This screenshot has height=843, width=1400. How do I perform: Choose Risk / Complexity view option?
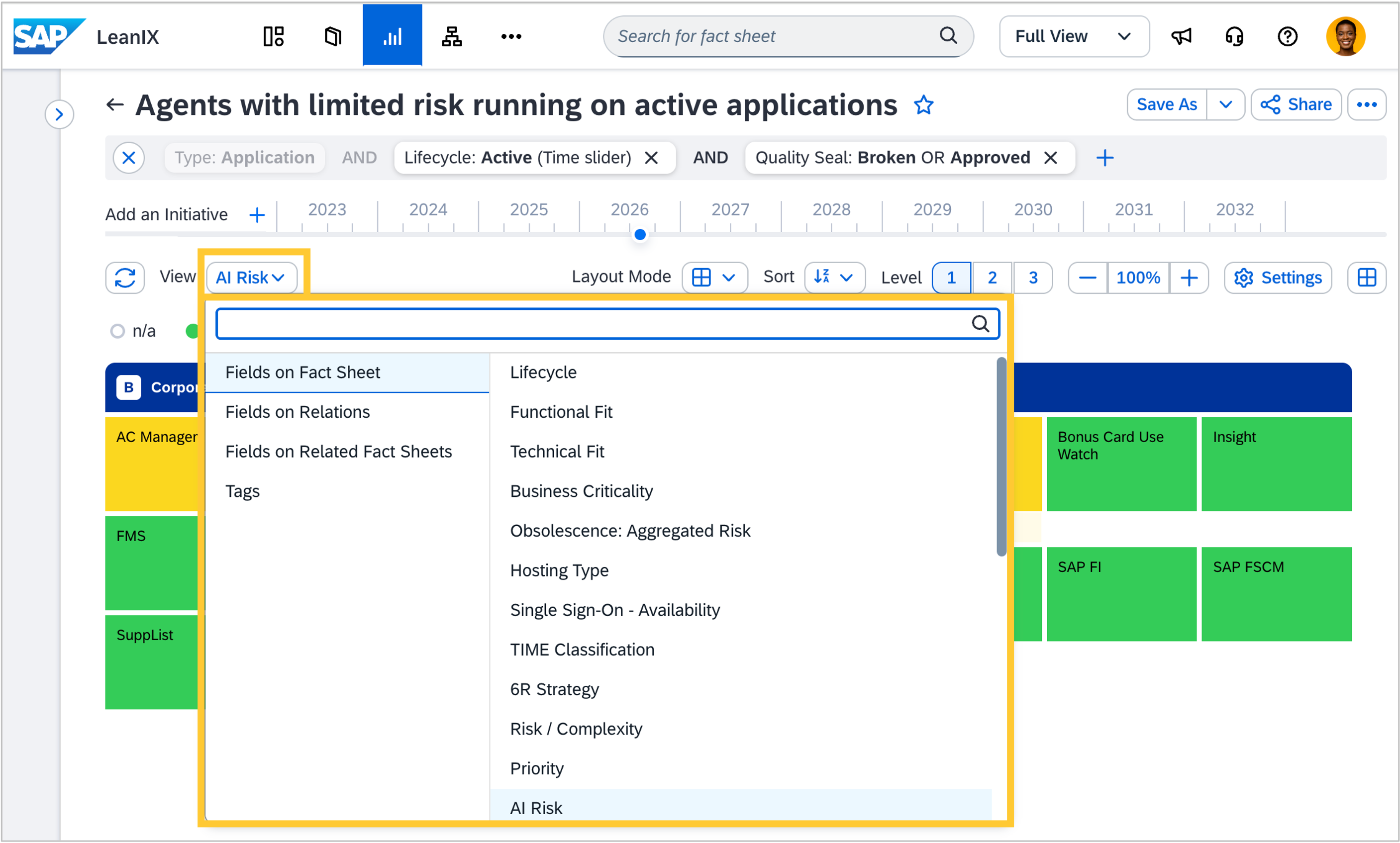click(741, 730)
